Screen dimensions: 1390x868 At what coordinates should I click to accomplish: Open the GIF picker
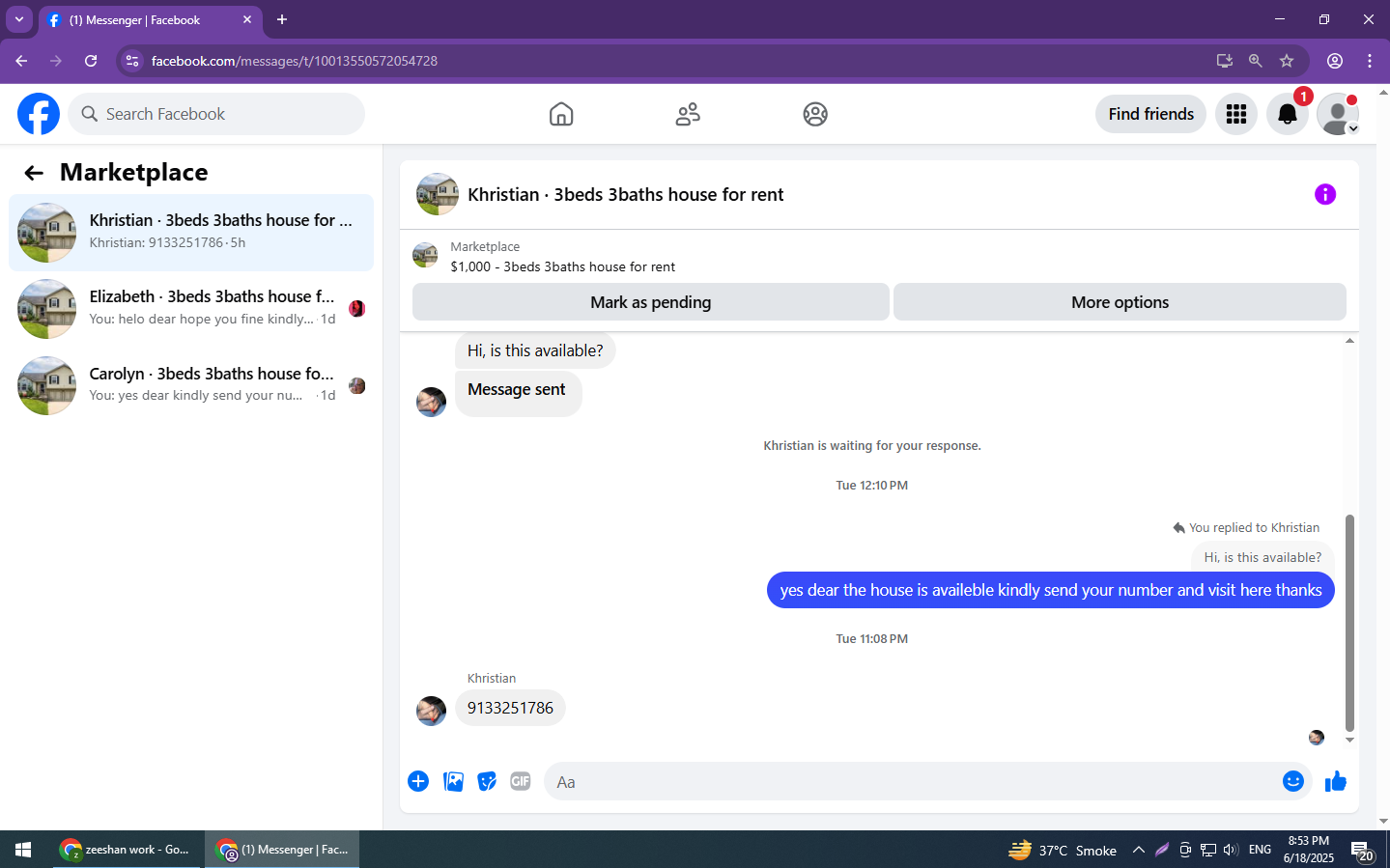tap(521, 781)
